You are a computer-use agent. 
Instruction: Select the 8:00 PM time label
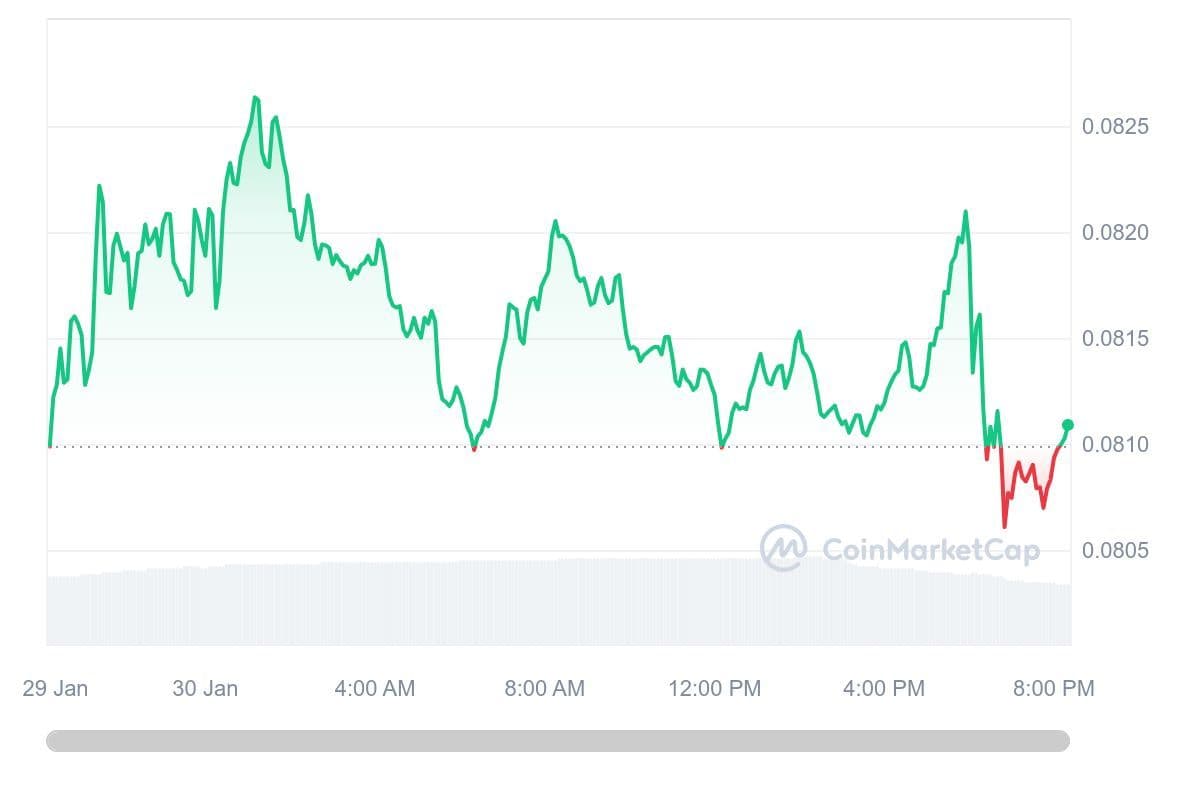pos(1054,689)
